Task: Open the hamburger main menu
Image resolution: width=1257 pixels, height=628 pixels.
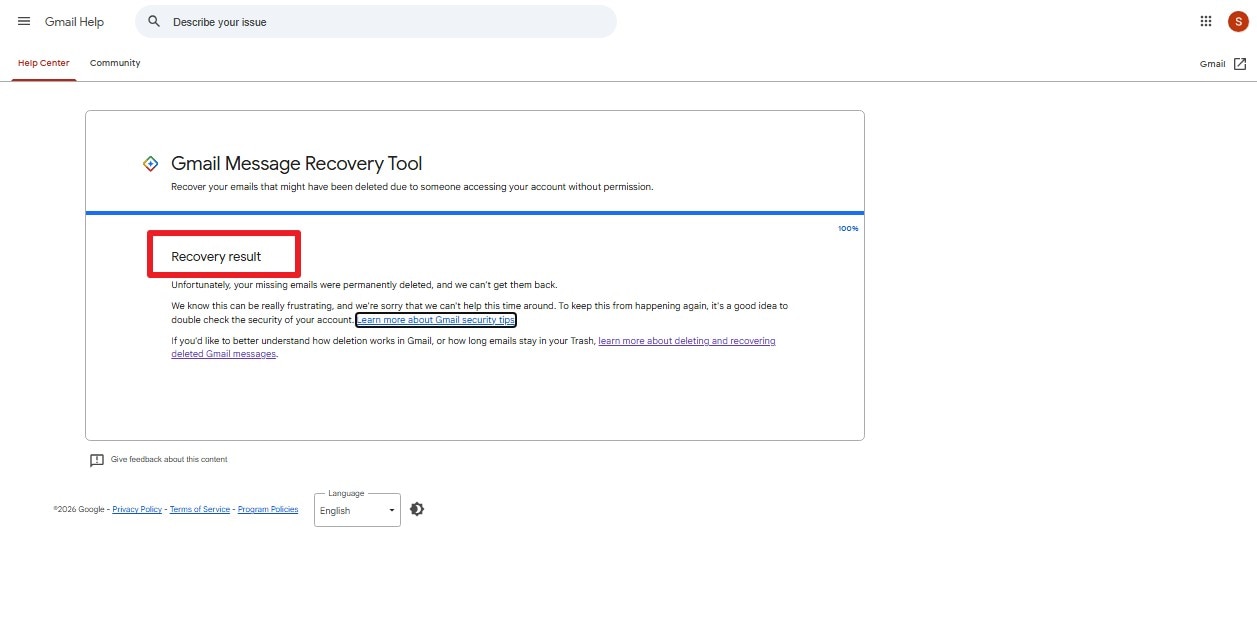Action: [24, 21]
